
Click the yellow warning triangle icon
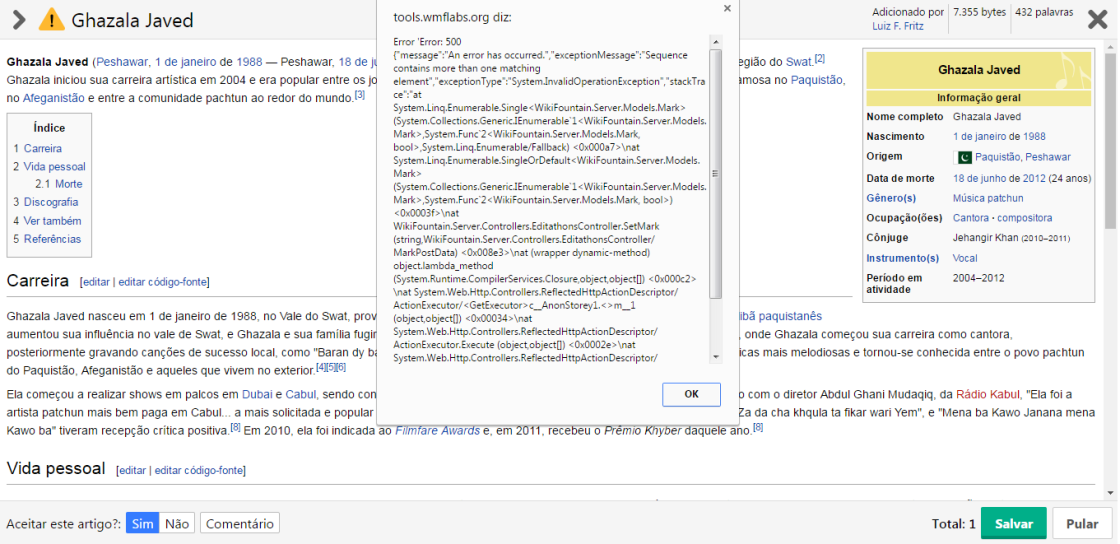coord(51,19)
